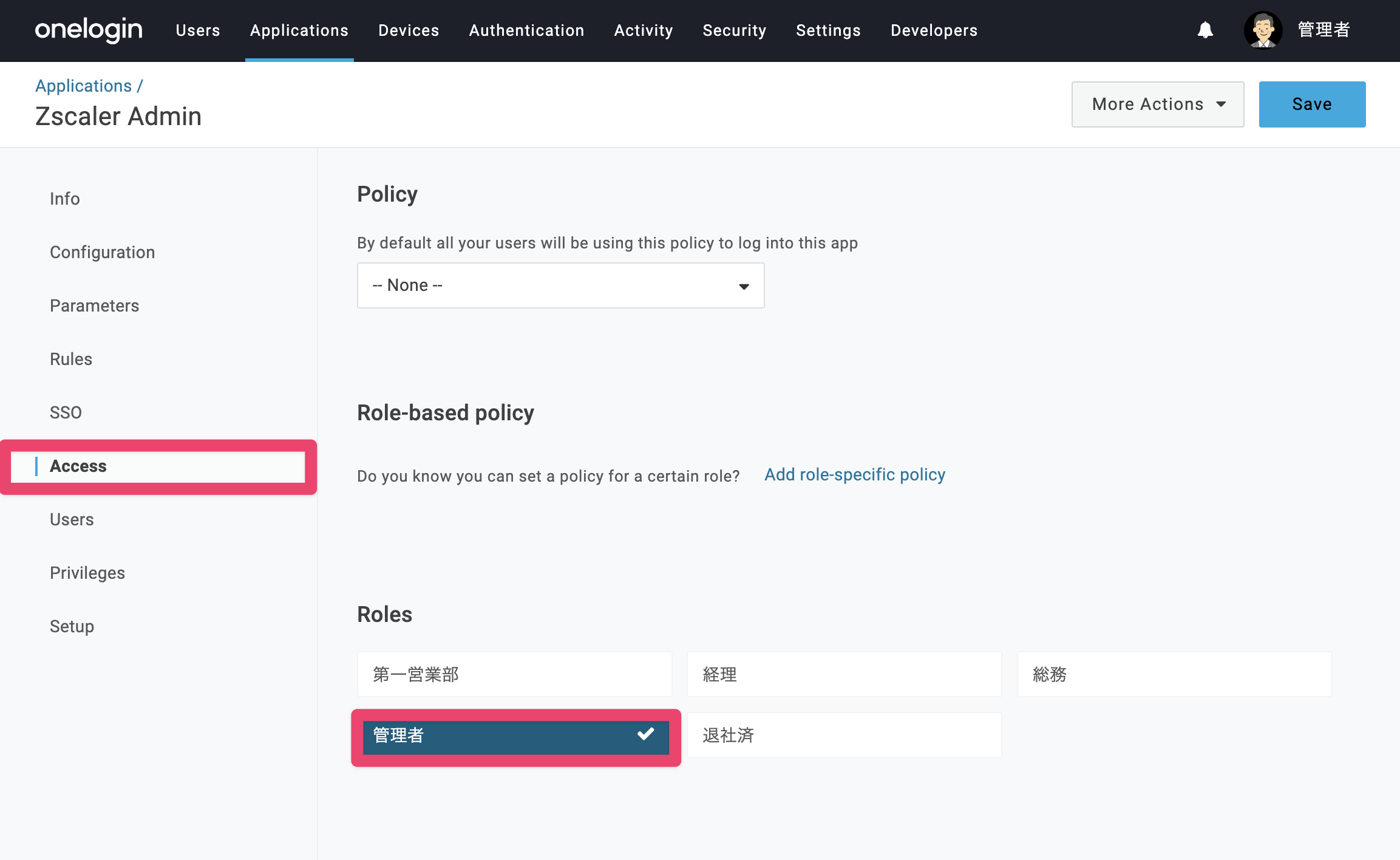Viewport: 1400px width, 860px height.
Task: Toggle the 退社済 role
Action: 844,735
